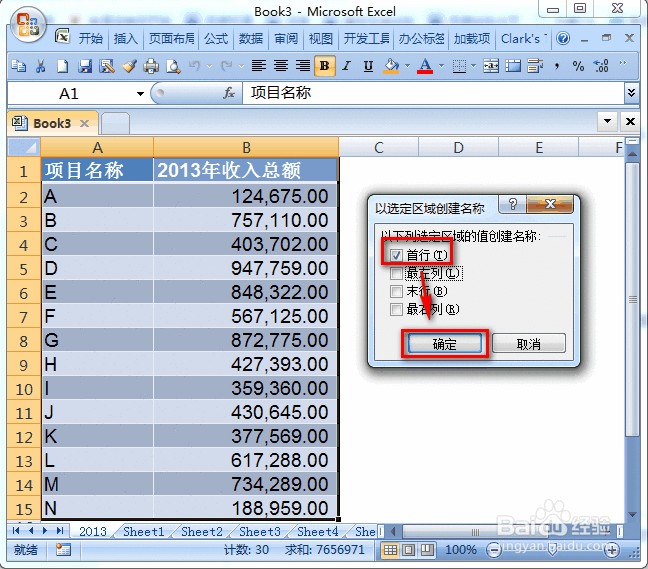The width and height of the screenshot is (648, 569).
Task: Check the 最左列 checkbox
Action: coord(396,273)
